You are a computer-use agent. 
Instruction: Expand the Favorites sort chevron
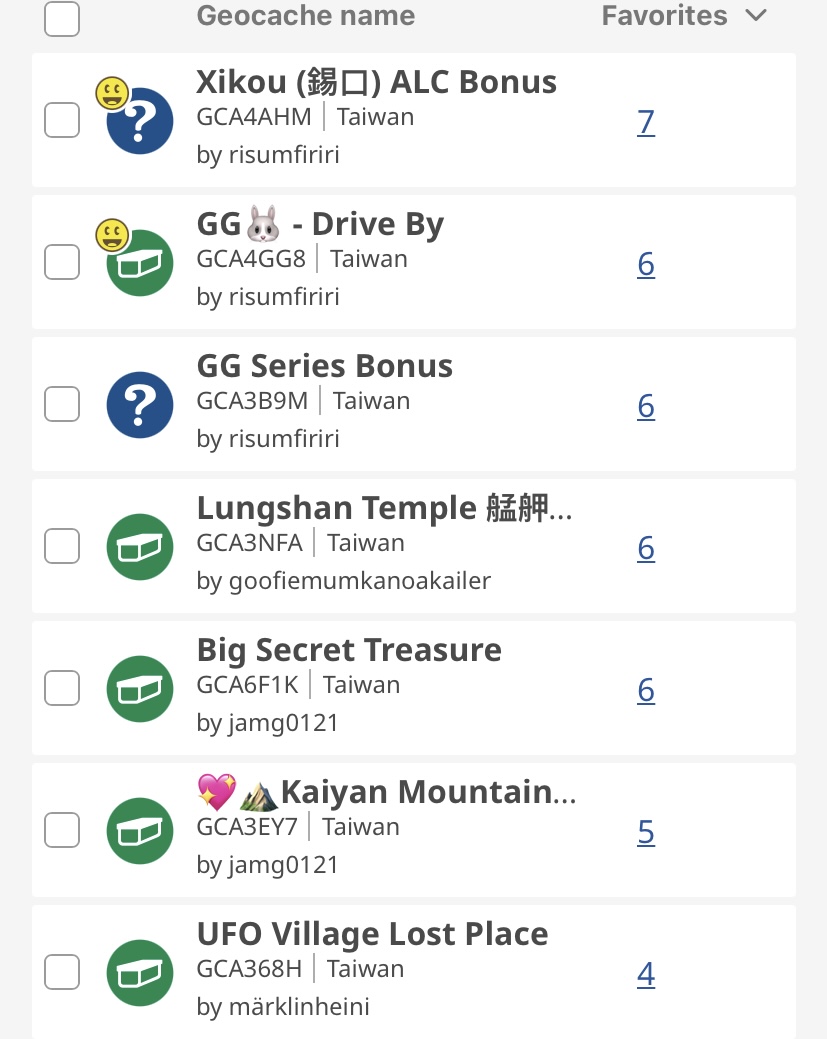coord(756,15)
